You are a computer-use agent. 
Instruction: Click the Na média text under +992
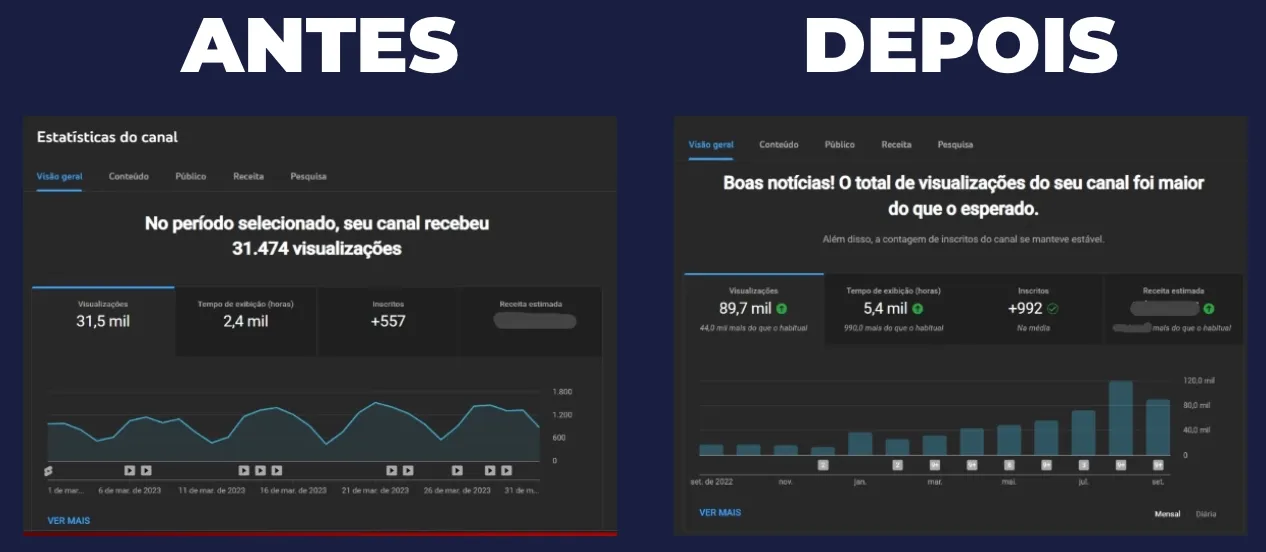pyautogui.click(x=1033, y=328)
